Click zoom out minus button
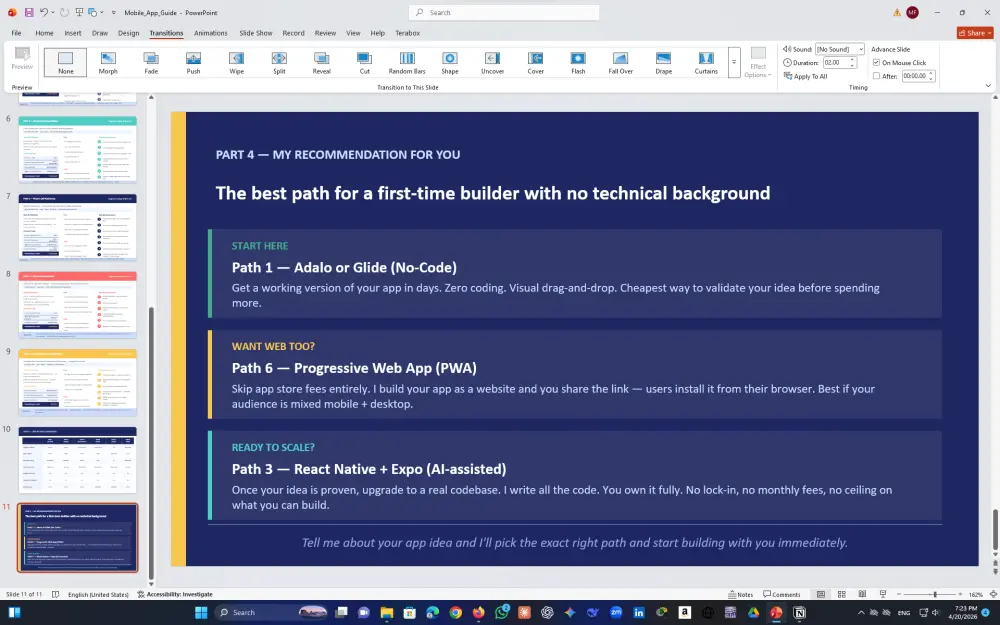 point(899,594)
